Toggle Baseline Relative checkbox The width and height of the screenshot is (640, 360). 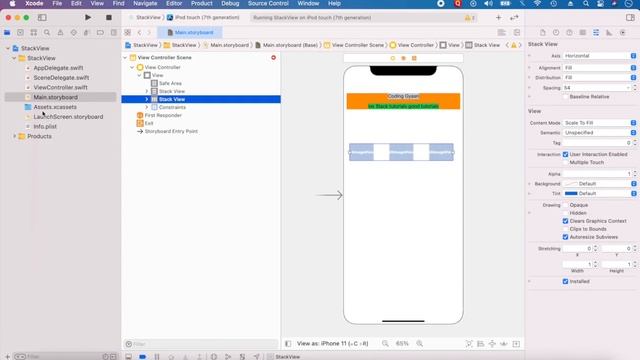[x=565, y=97]
